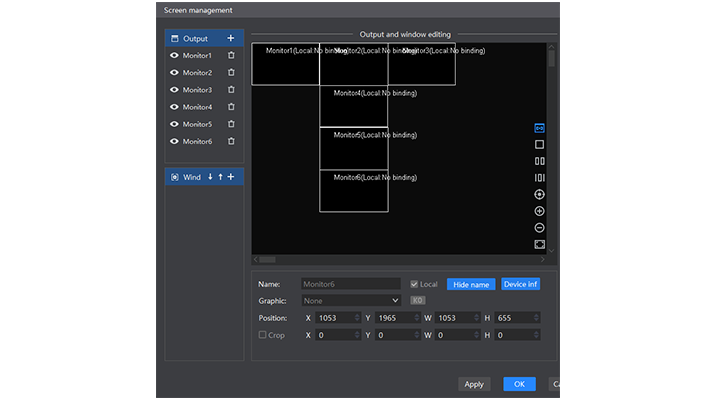Screen dimensions: 715x399
Task: Click the link icon in the editing toolbar
Action: [x=539, y=128]
